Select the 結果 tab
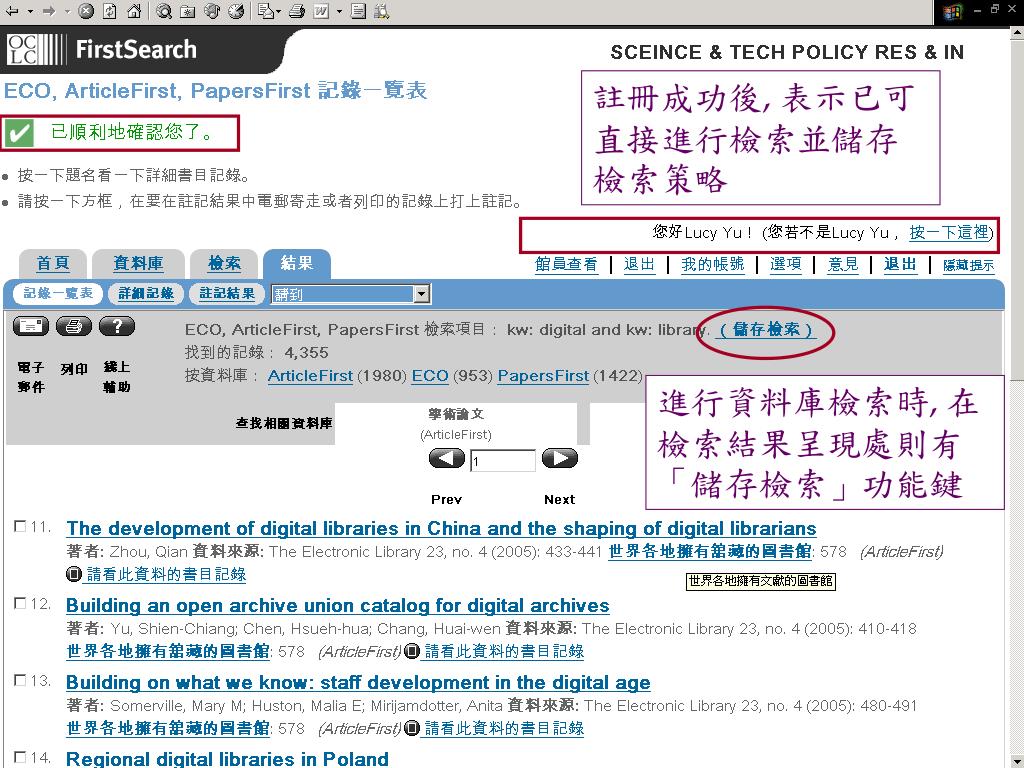Viewport: 1024px width, 768px height. pos(296,263)
